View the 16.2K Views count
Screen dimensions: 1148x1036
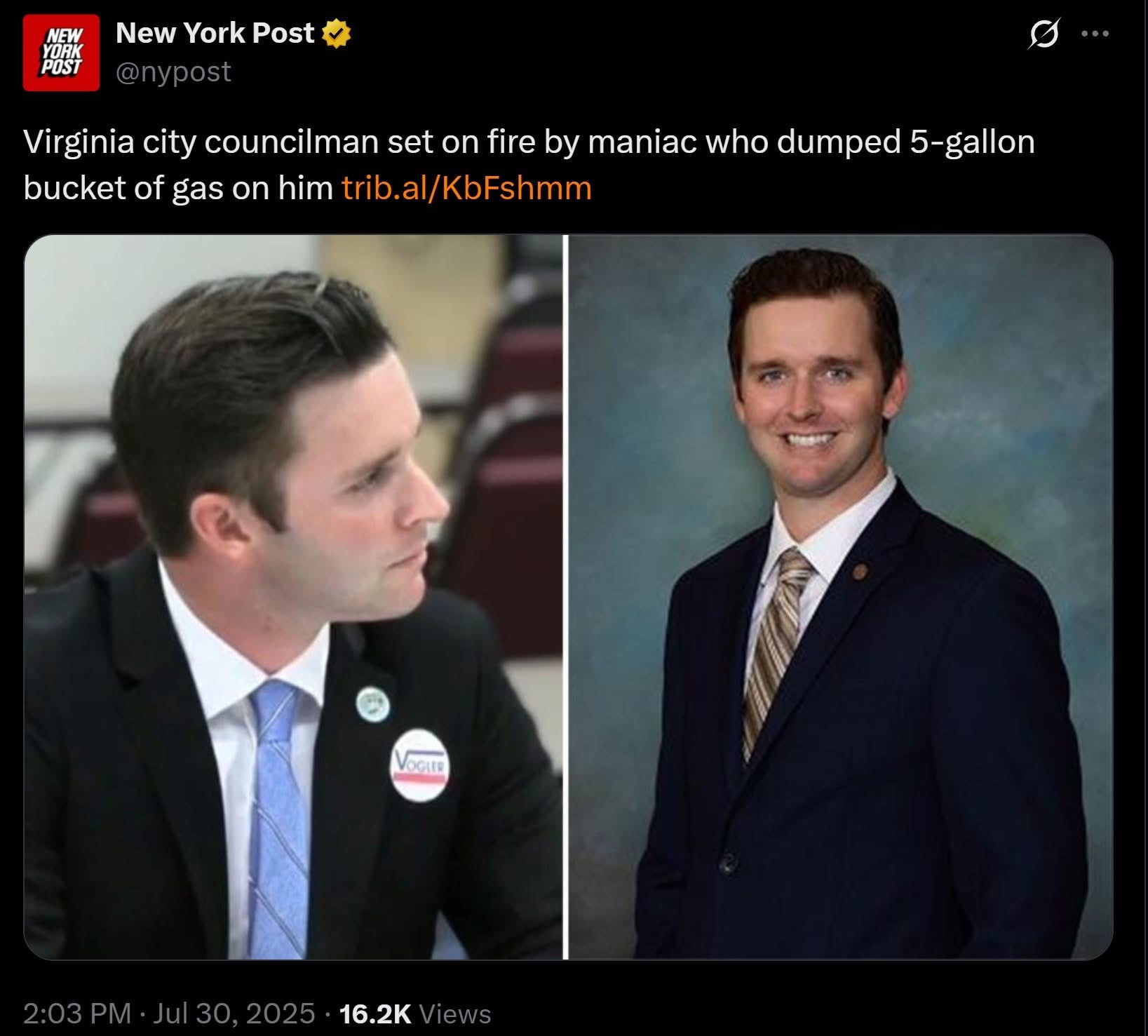(415, 1013)
